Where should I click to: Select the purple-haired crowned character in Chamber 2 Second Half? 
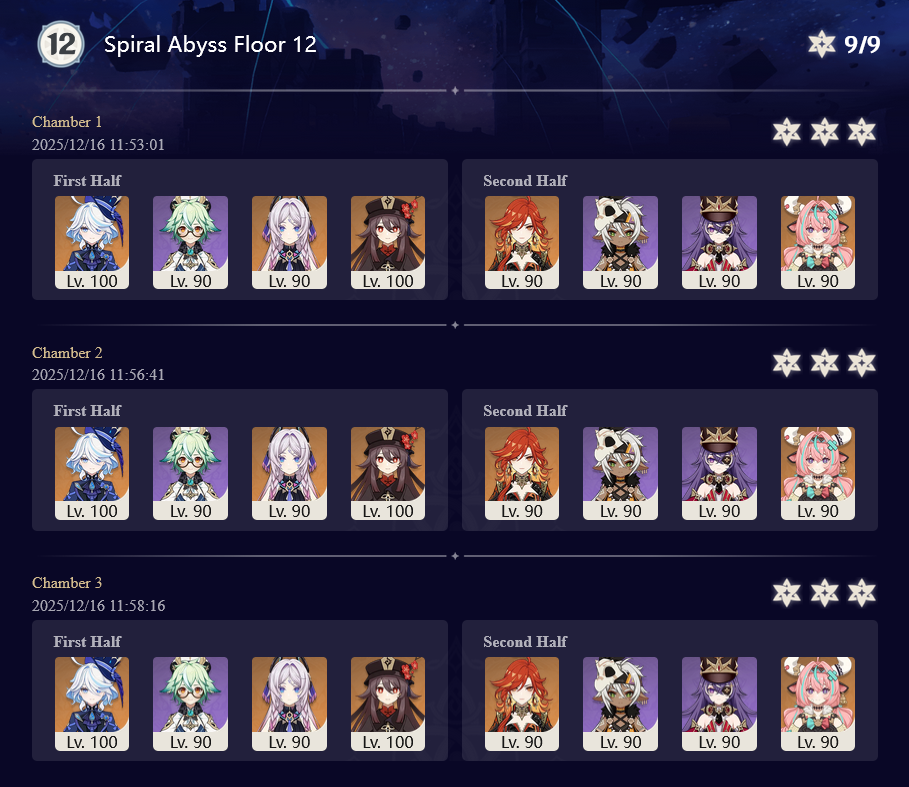(x=719, y=473)
